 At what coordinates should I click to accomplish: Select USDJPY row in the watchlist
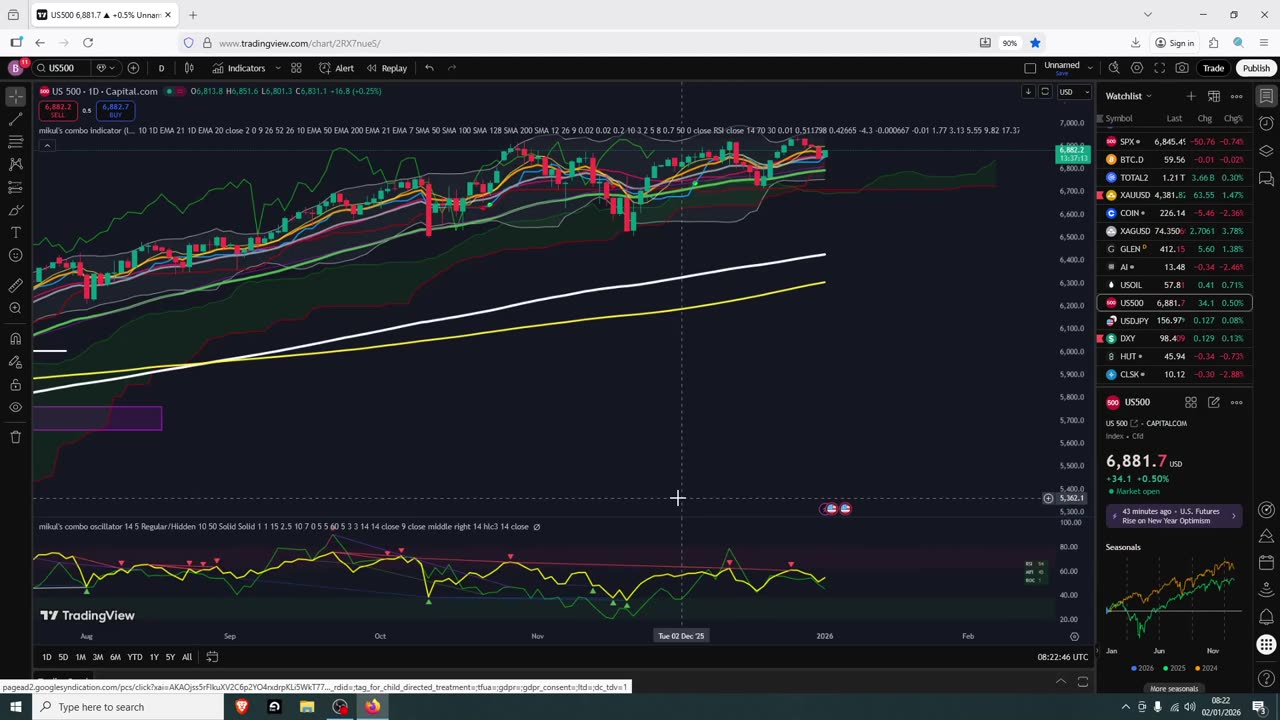click(1174, 321)
